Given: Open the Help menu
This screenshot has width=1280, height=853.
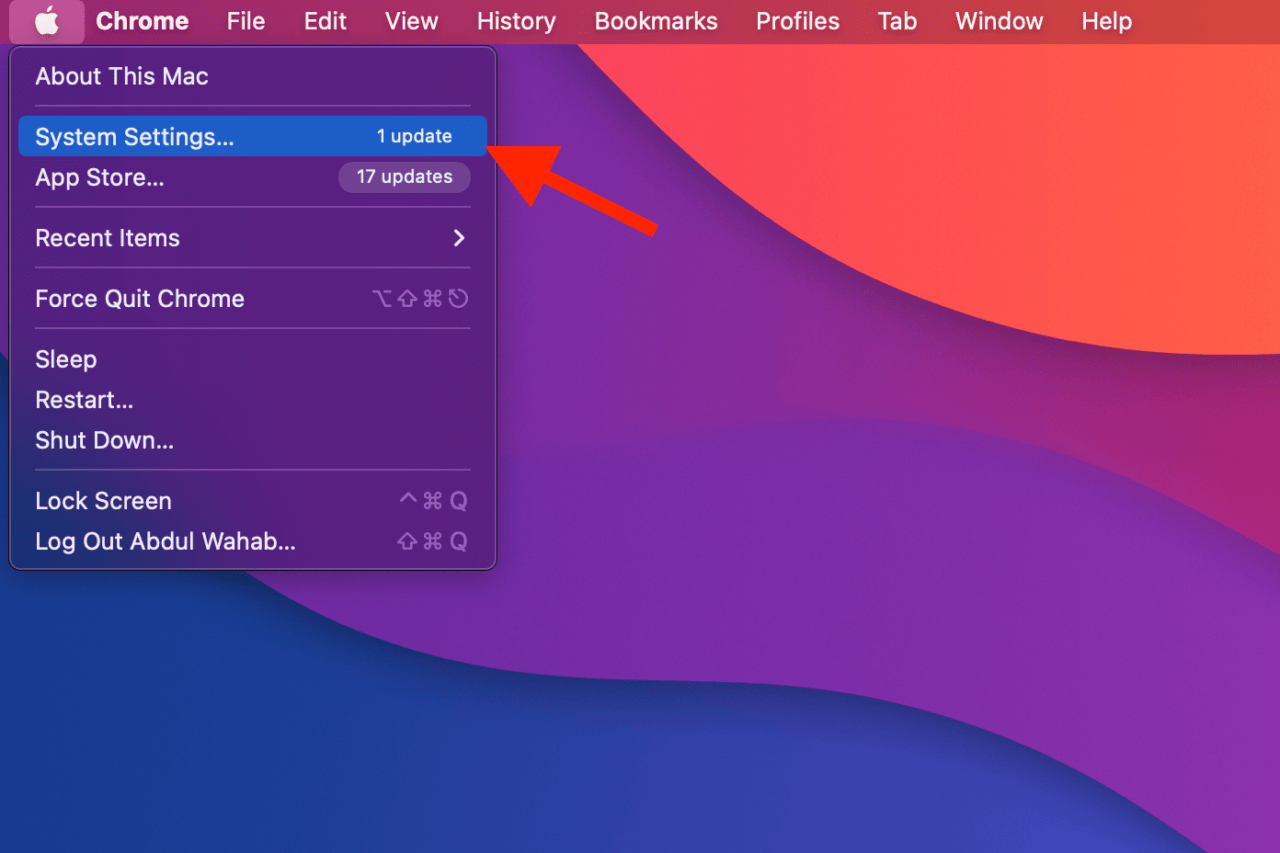Looking at the screenshot, I should (1106, 21).
